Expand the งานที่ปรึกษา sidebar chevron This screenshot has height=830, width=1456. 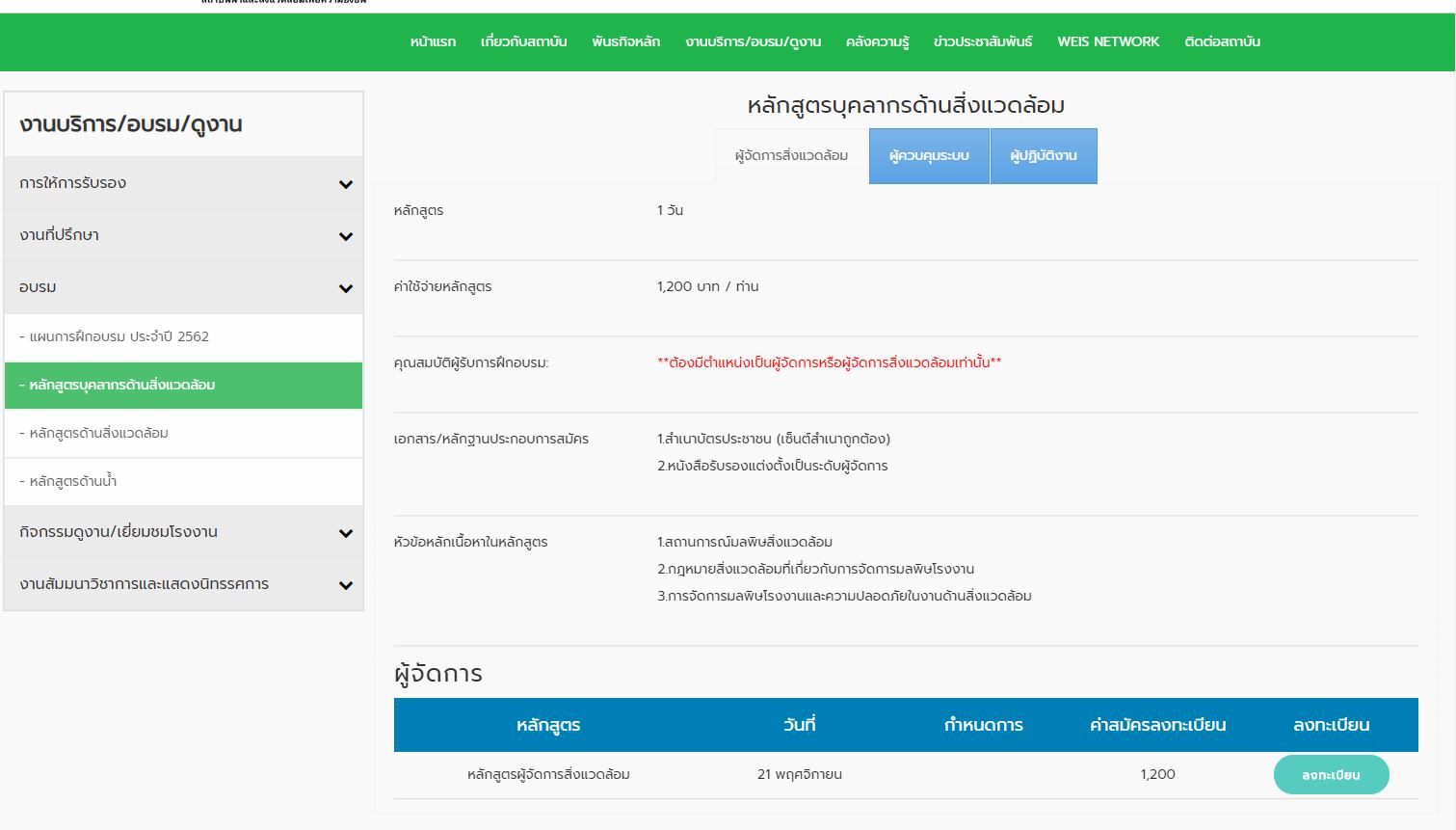click(346, 236)
